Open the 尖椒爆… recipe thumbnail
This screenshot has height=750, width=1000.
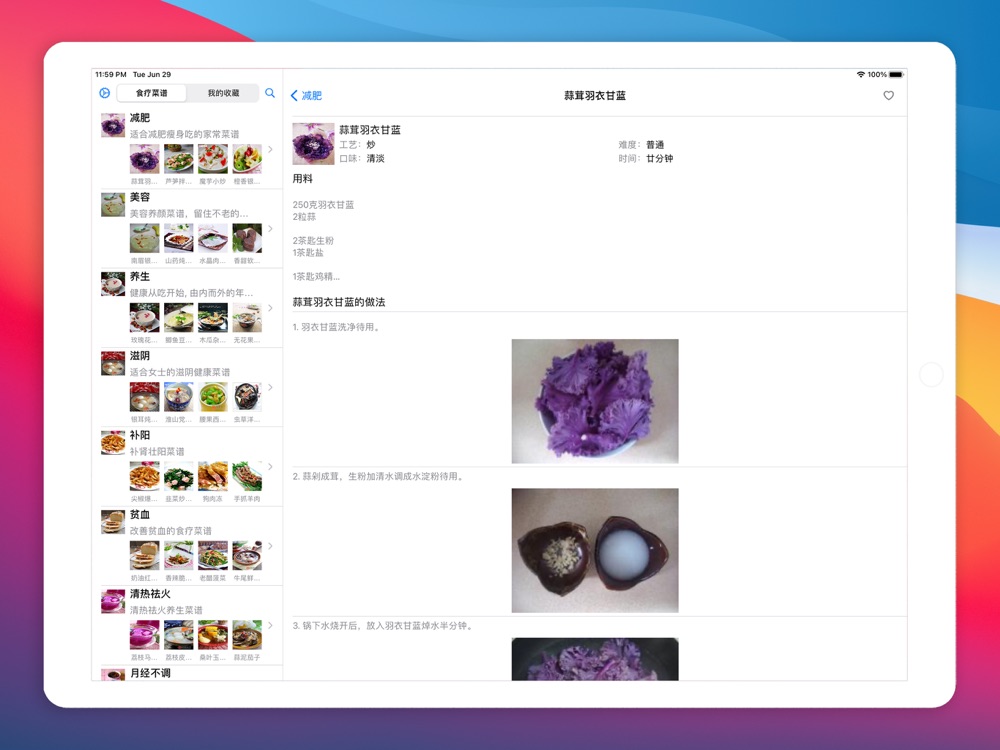pyautogui.click(x=145, y=476)
